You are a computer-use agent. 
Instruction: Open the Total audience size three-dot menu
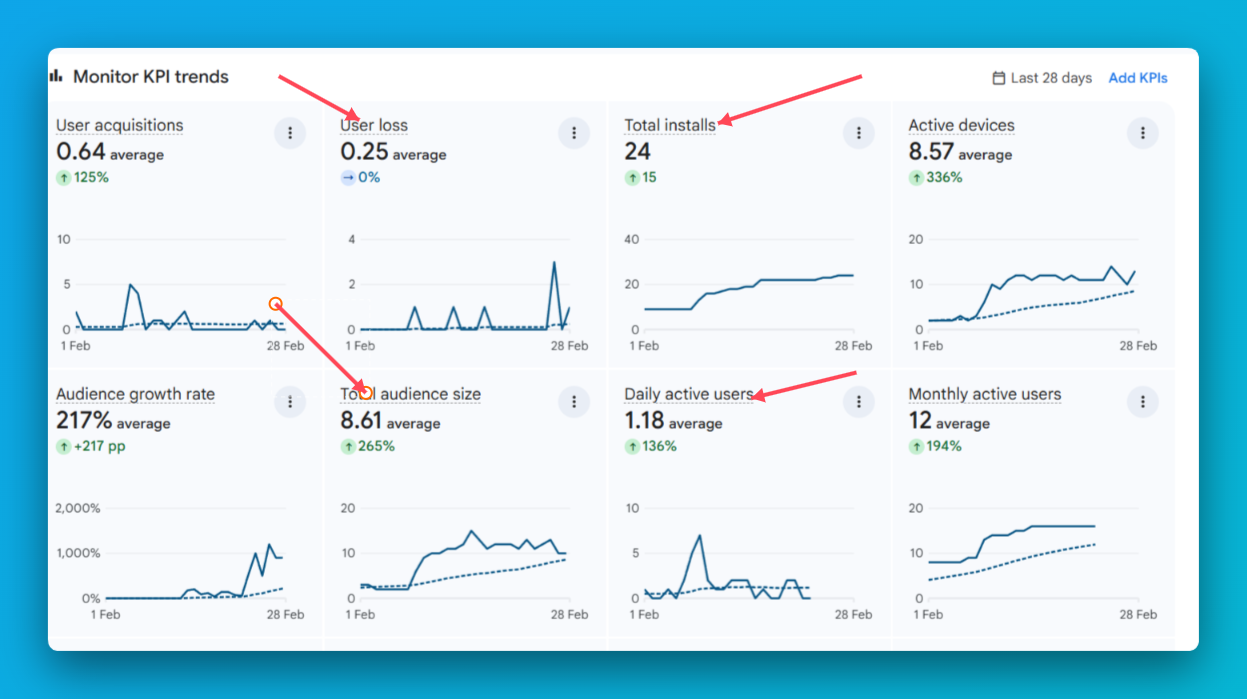point(574,402)
